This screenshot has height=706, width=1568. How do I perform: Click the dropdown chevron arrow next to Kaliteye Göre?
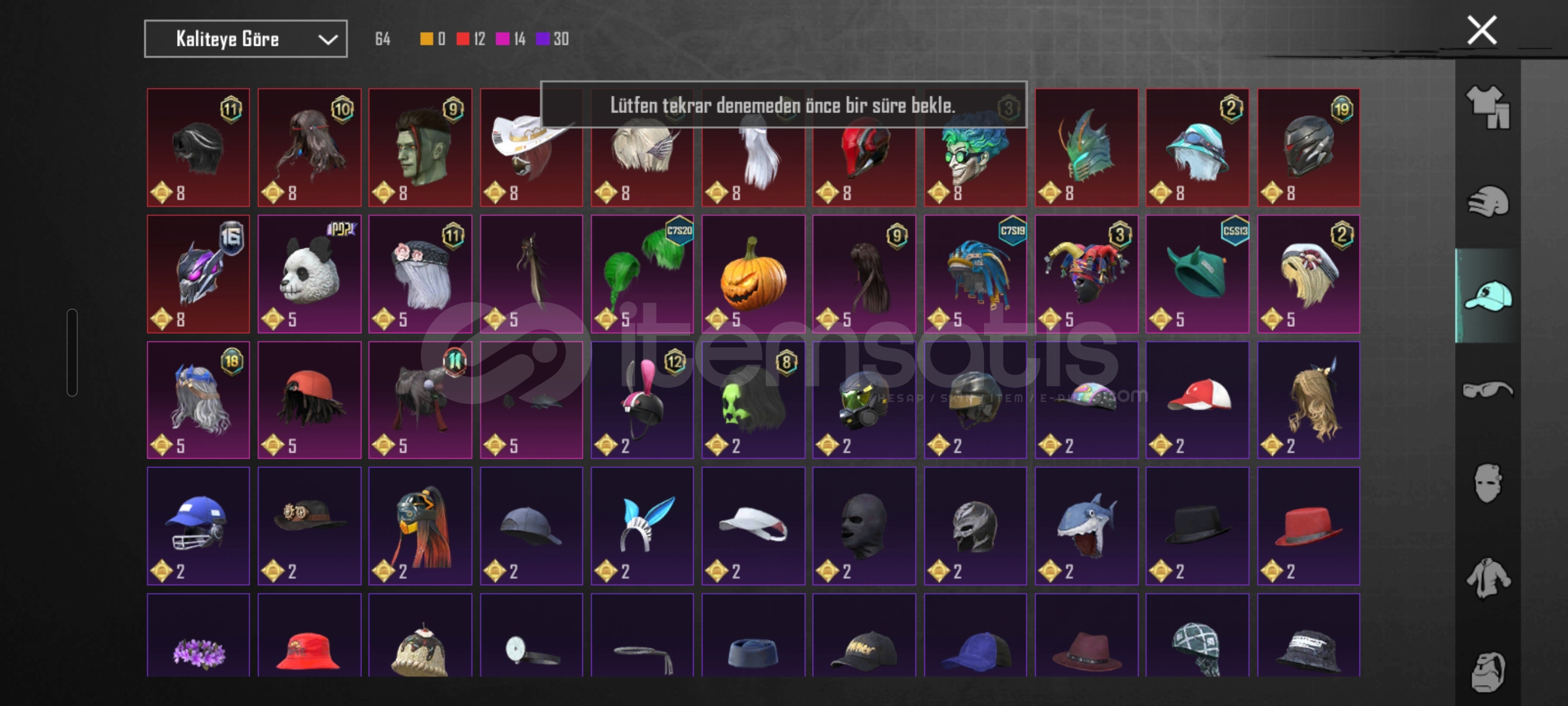328,40
